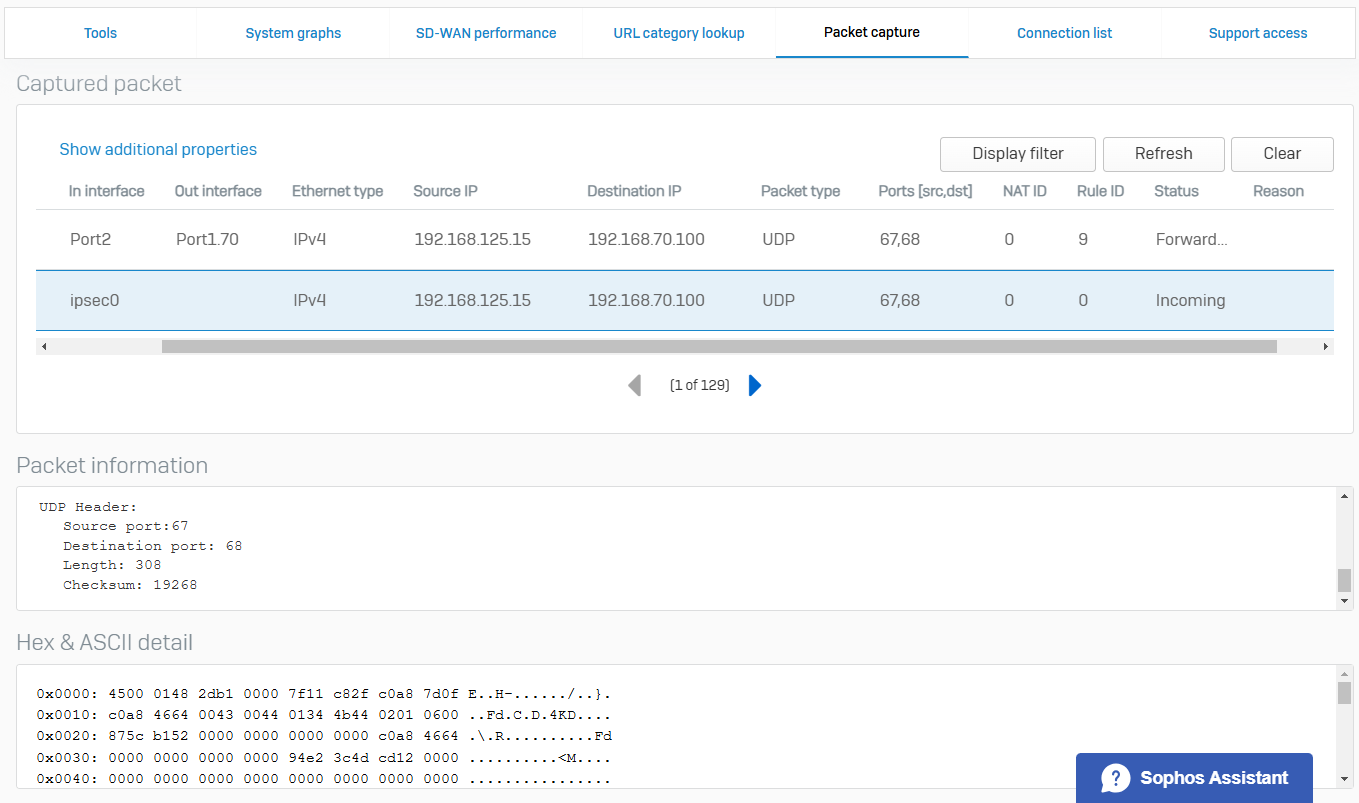
Task: Click the Source port:67 line
Action: (125, 526)
